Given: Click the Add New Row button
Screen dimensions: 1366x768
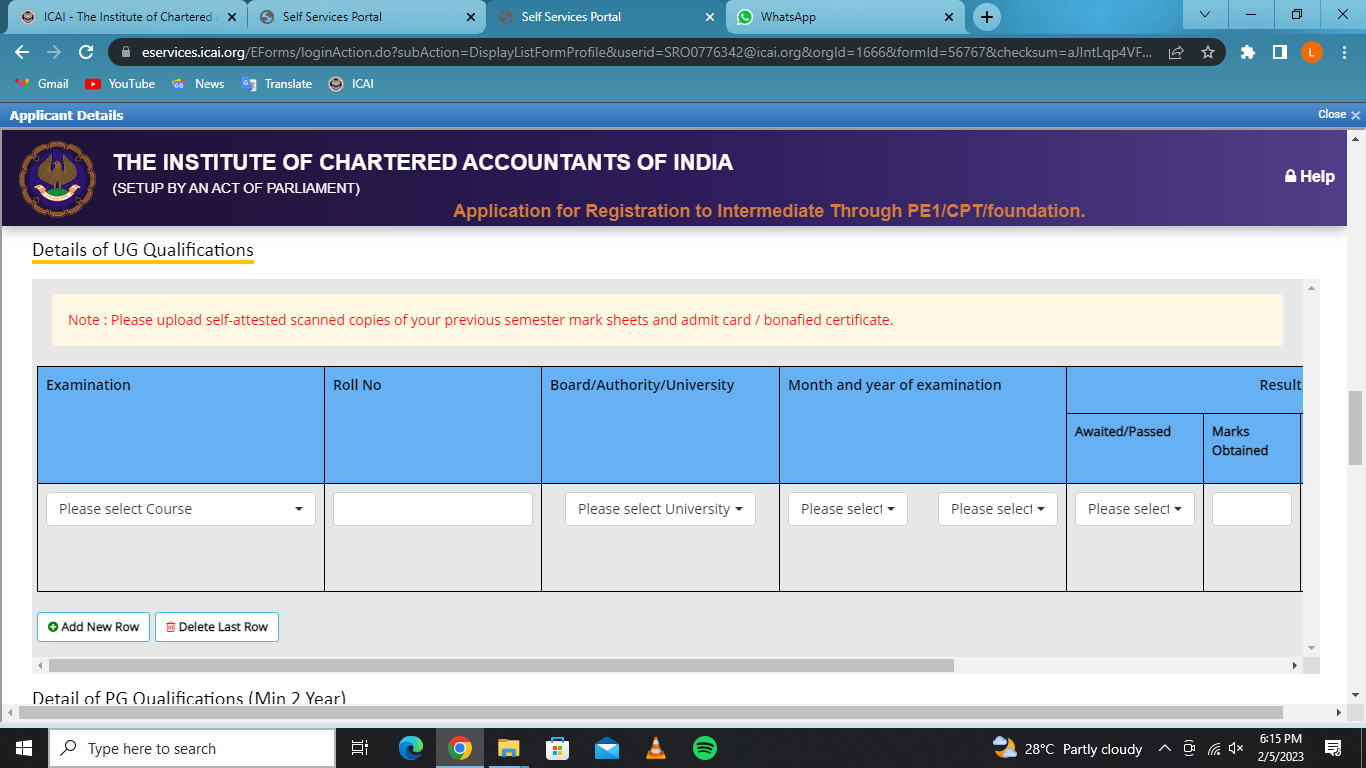Looking at the screenshot, I should pos(93,627).
